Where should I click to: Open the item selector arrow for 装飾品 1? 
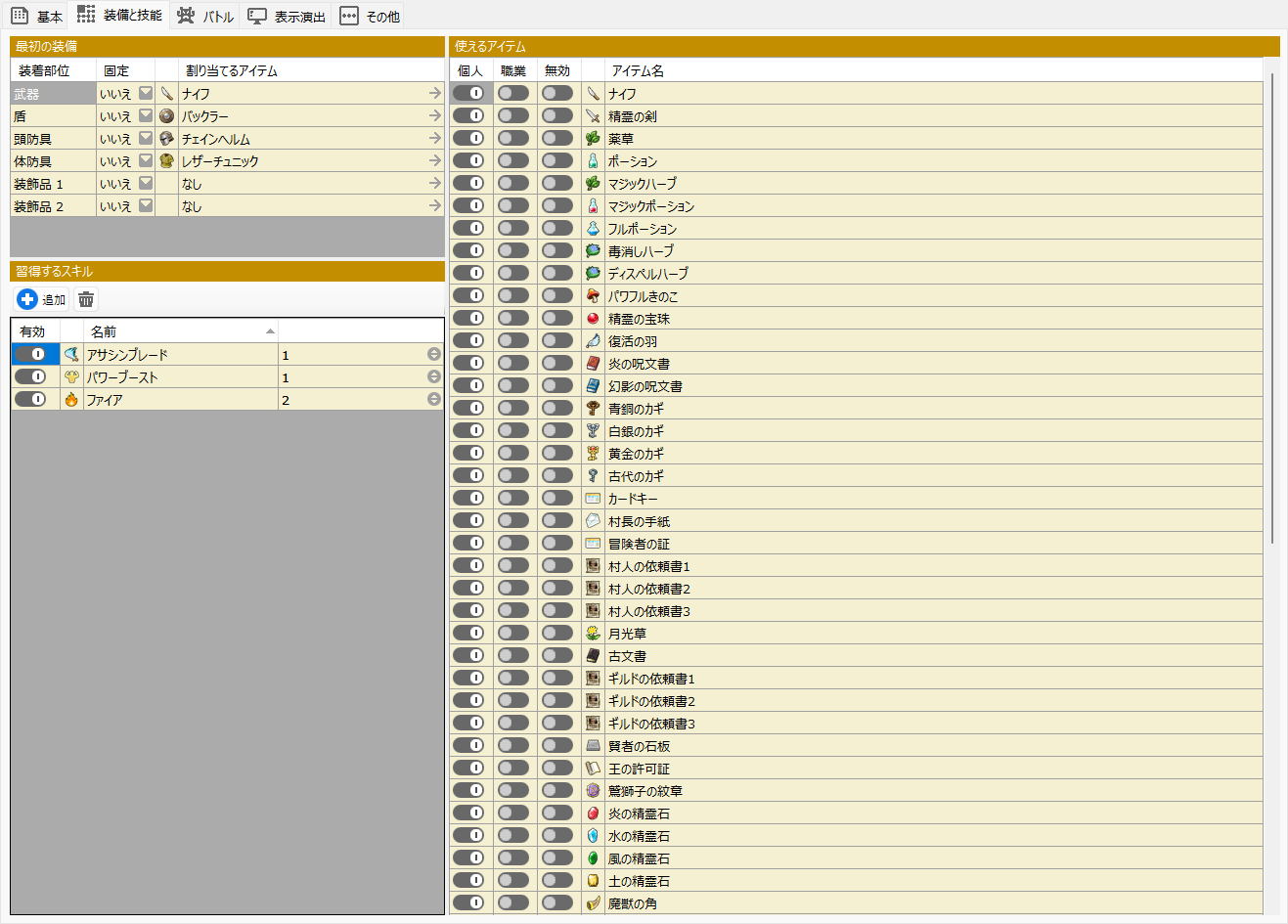point(434,184)
